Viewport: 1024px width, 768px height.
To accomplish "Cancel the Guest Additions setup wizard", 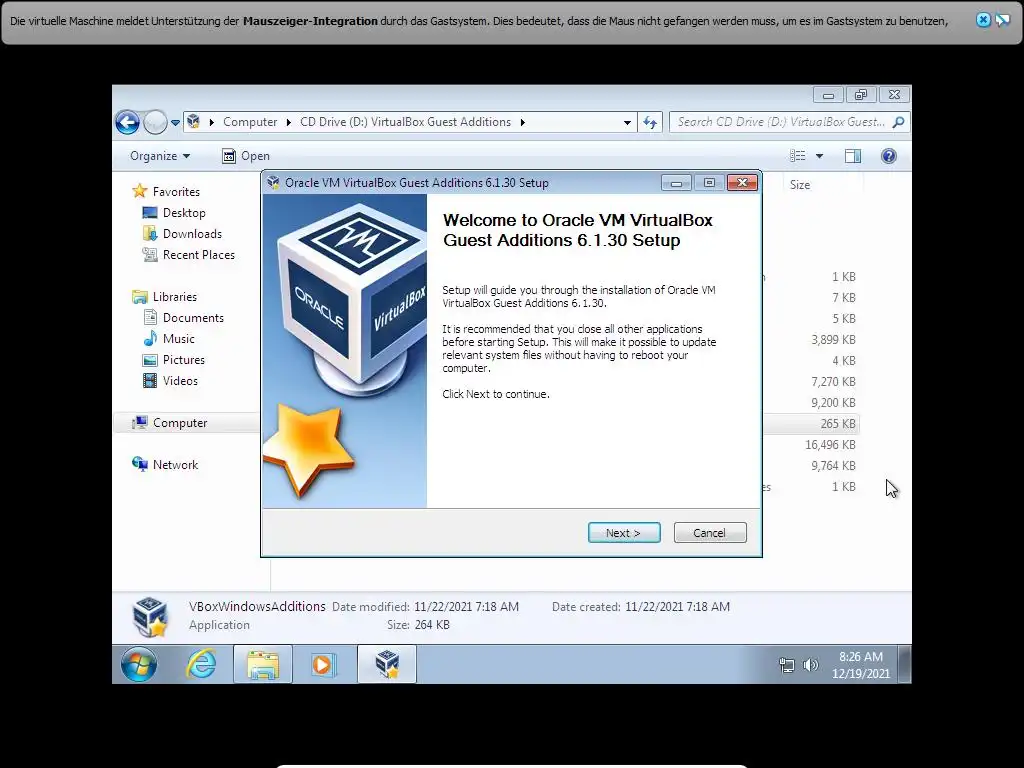I will tap(709, 533).
